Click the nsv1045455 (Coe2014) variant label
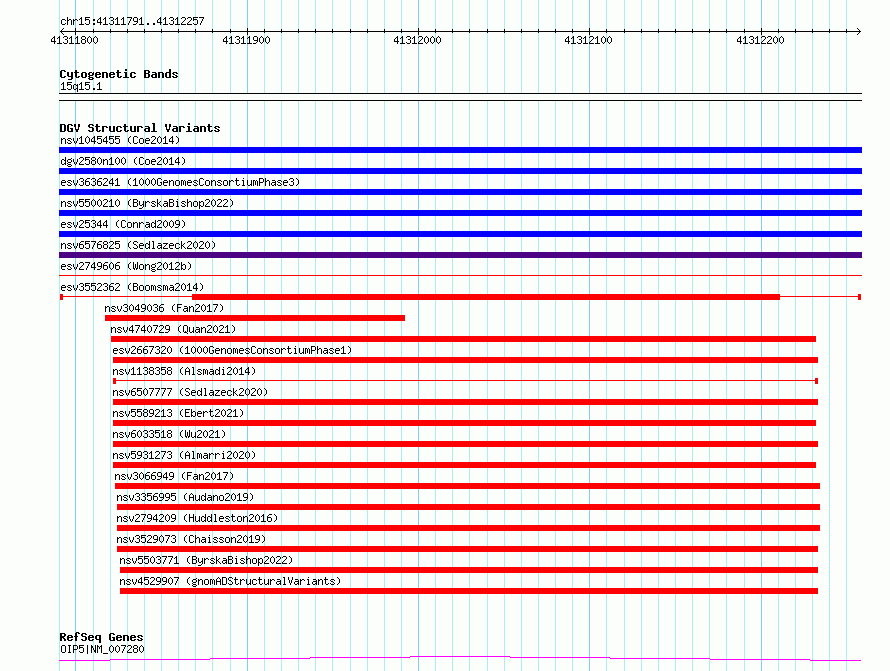 pos(120,140)
